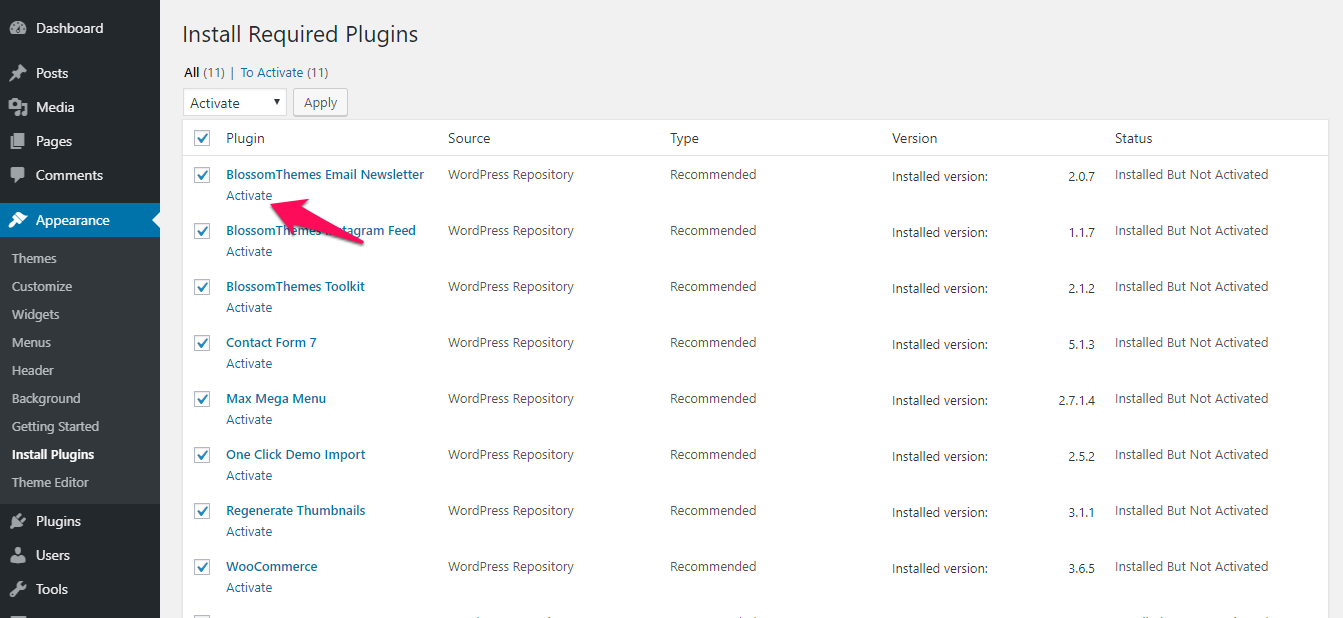Screen dimensions: 1343x618
Task: Activate WooCommerce link
Action: point(249,587)
